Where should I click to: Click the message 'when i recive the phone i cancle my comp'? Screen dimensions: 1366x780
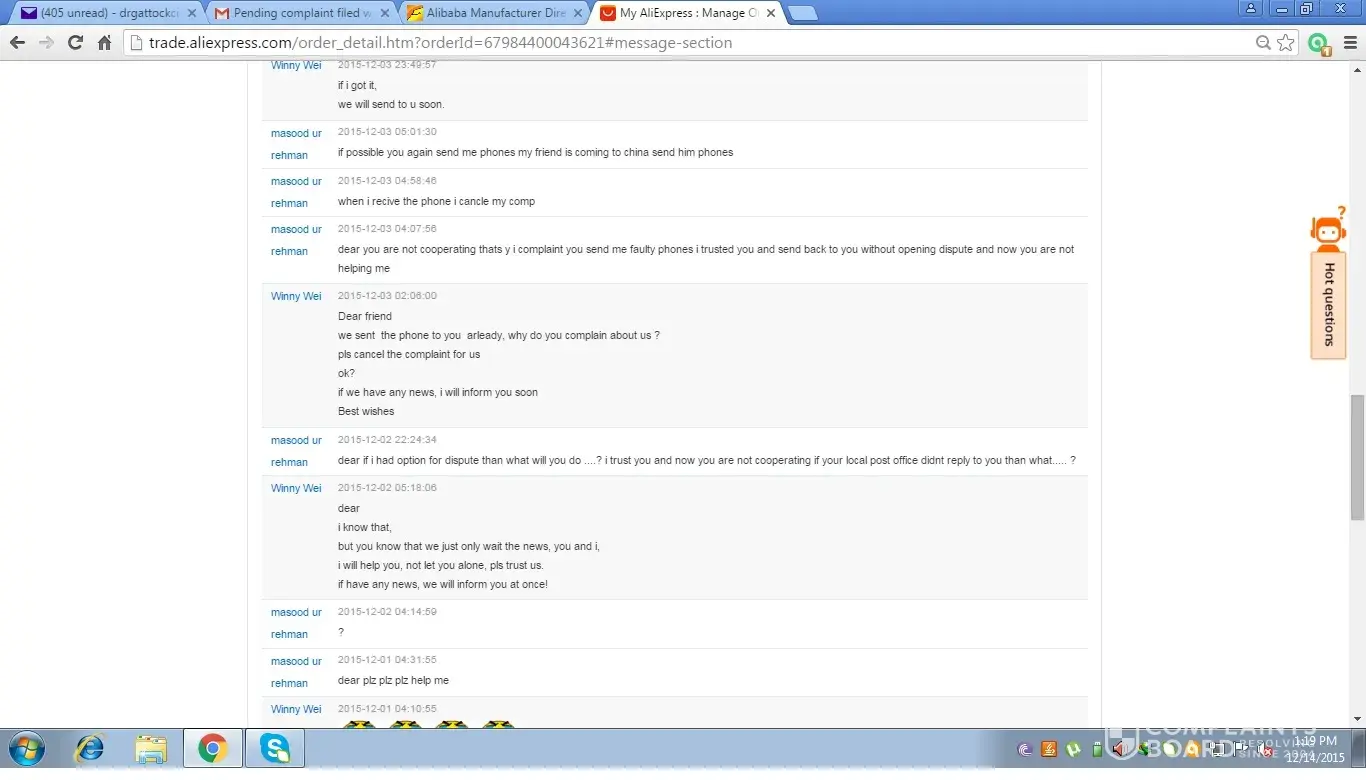coord(436,201)
